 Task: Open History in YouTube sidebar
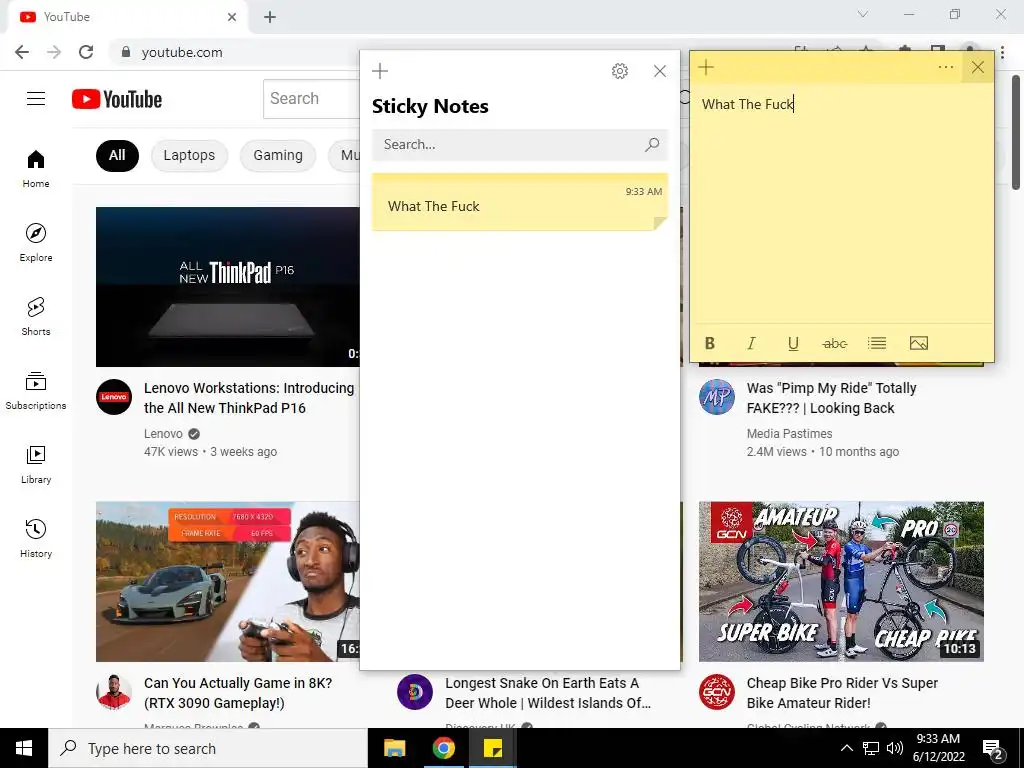[36, 538]
